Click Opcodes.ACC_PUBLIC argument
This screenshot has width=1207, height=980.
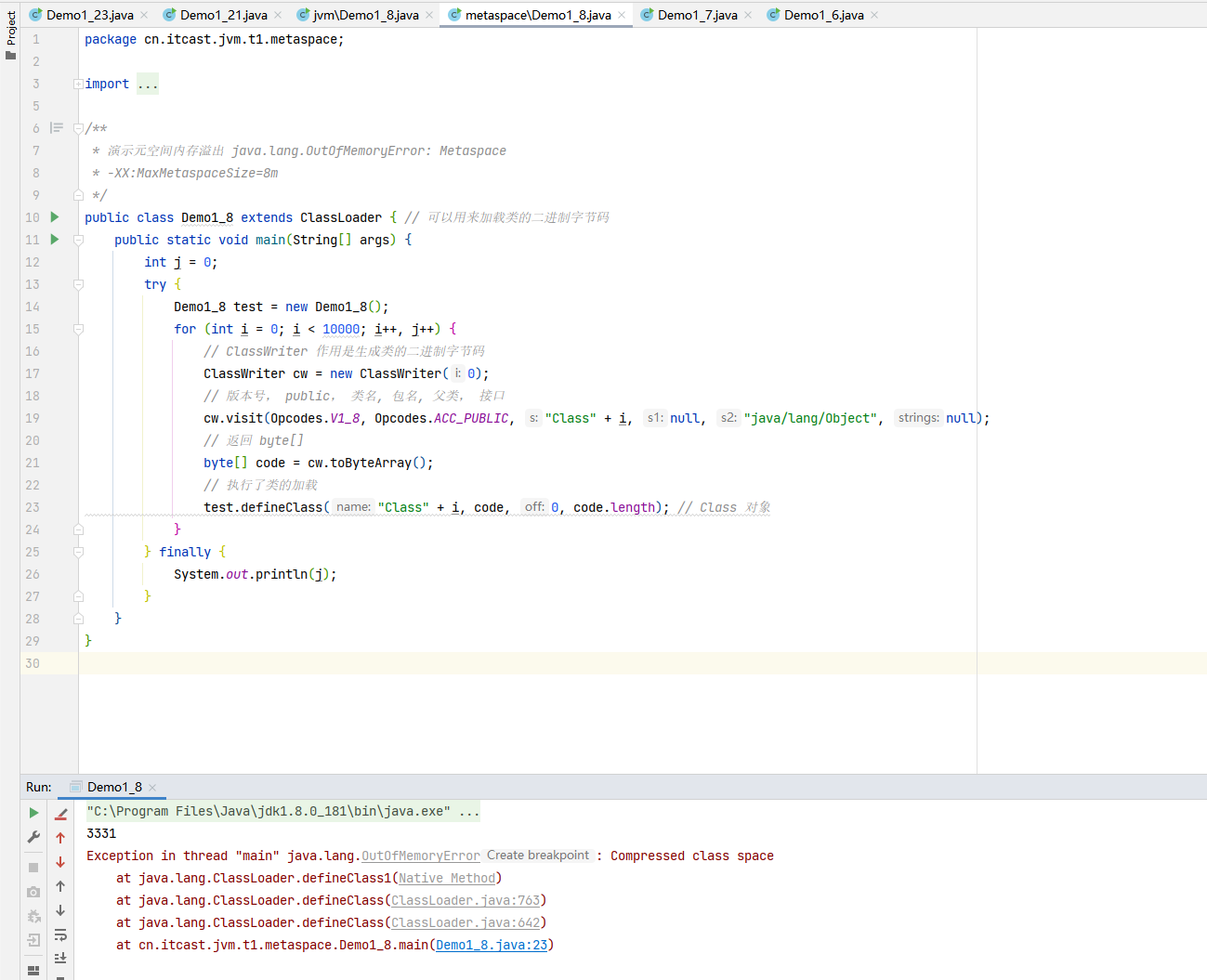coord(441,418)
